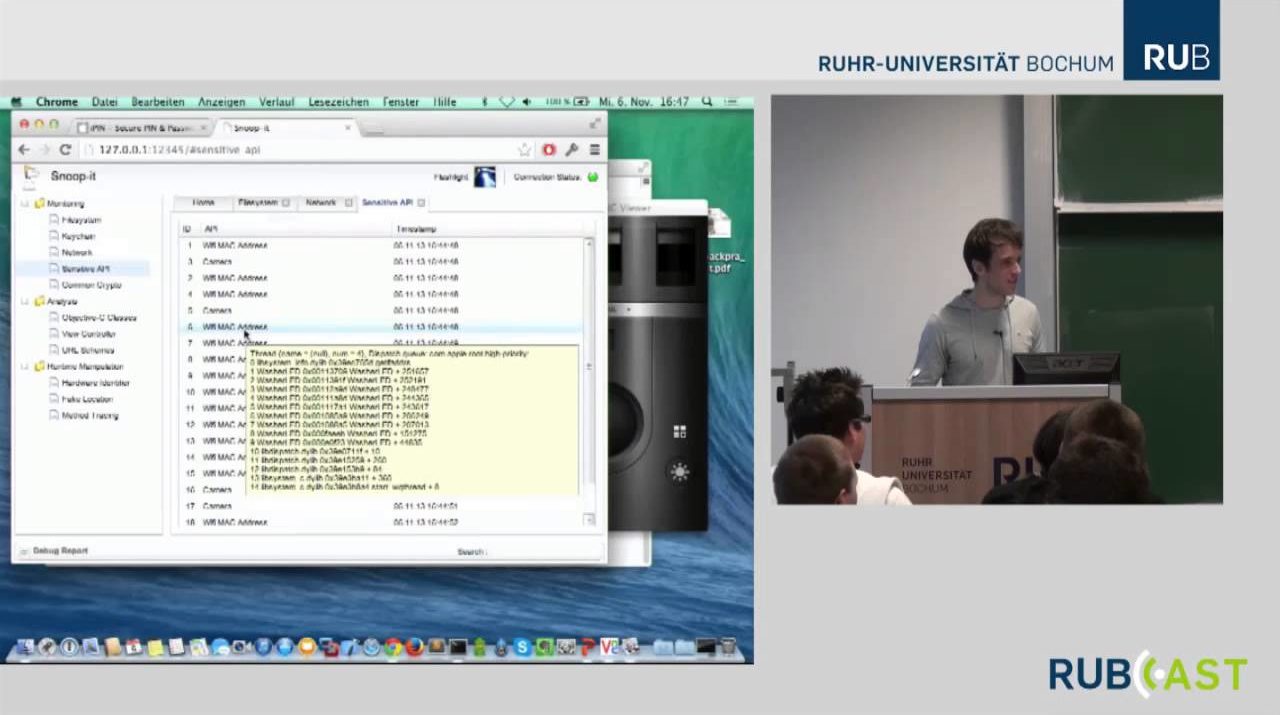This screenshot has width=1280, height=715.
Task: Collapse the Monitoring tree folder
Action: tap(24, 203)
